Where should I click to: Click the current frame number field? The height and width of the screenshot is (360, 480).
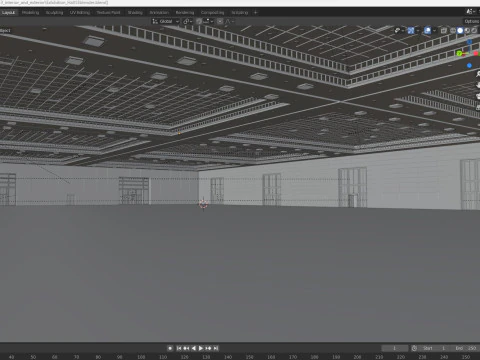[395, 348]
